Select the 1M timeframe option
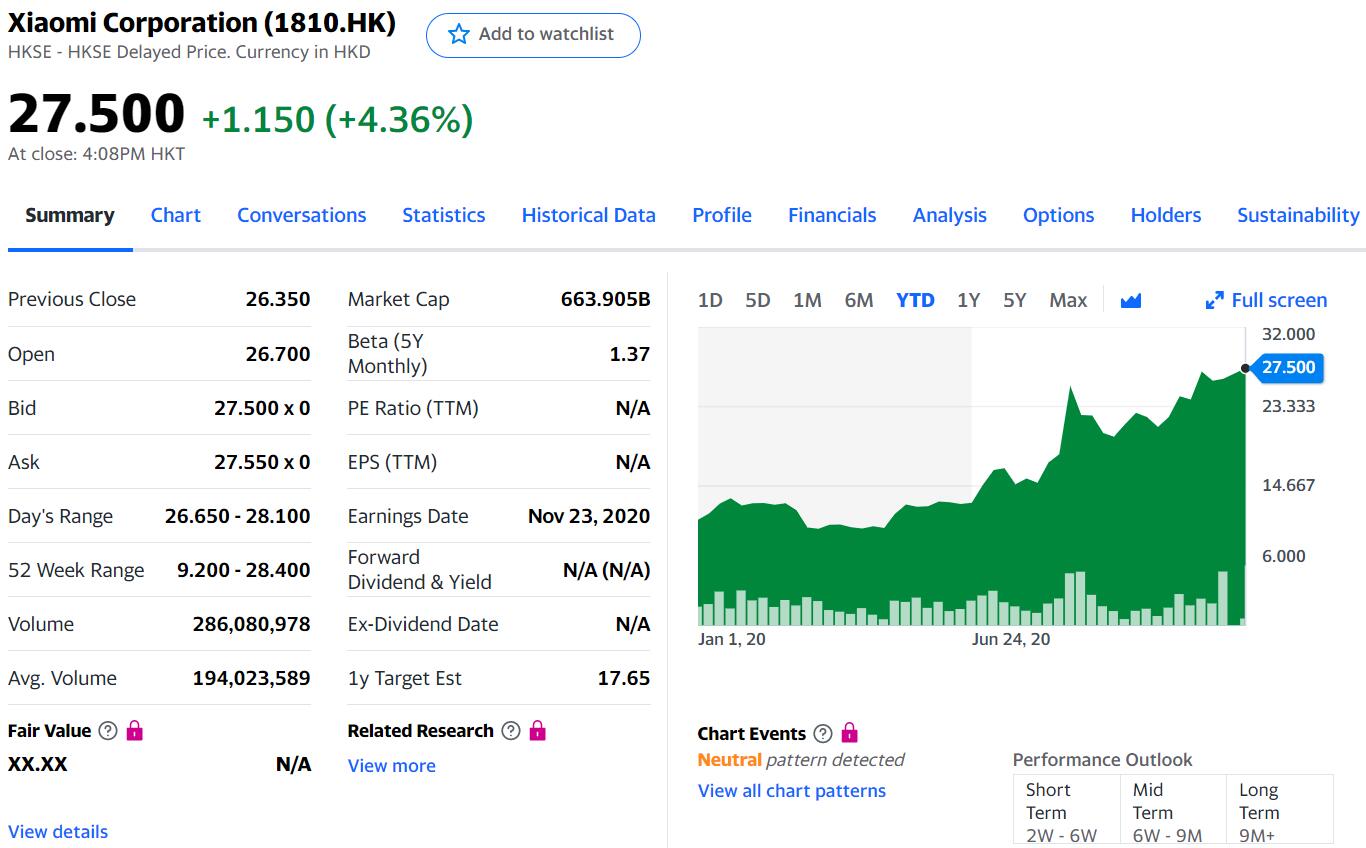The image size is (1366, 848). click(x=807, y=300)
